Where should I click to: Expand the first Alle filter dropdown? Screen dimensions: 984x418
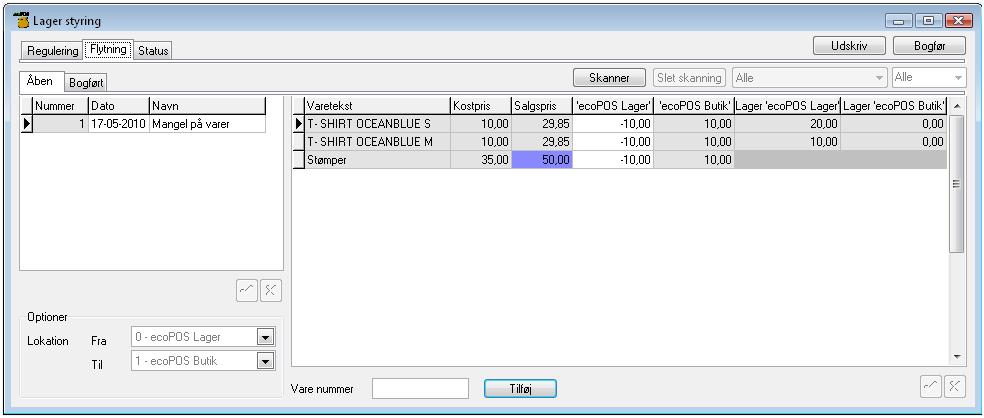point(880,77)
